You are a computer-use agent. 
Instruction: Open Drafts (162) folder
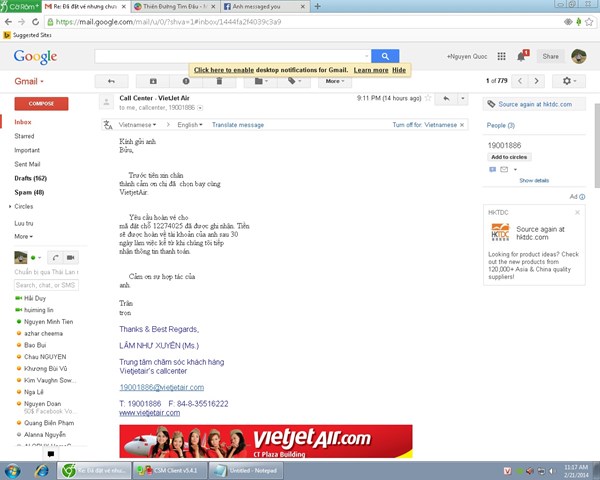(x=31, y=178)
